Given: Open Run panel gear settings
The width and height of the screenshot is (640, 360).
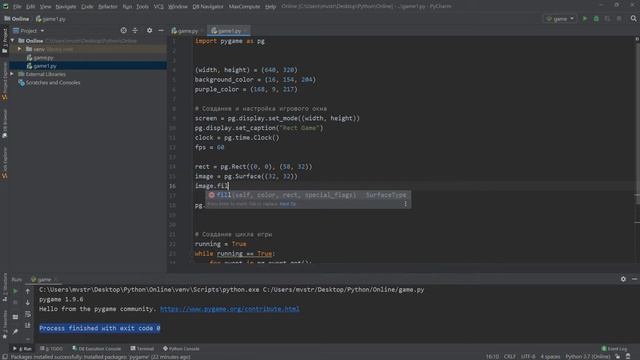Looking at the screenshot, I should (623, 279).
